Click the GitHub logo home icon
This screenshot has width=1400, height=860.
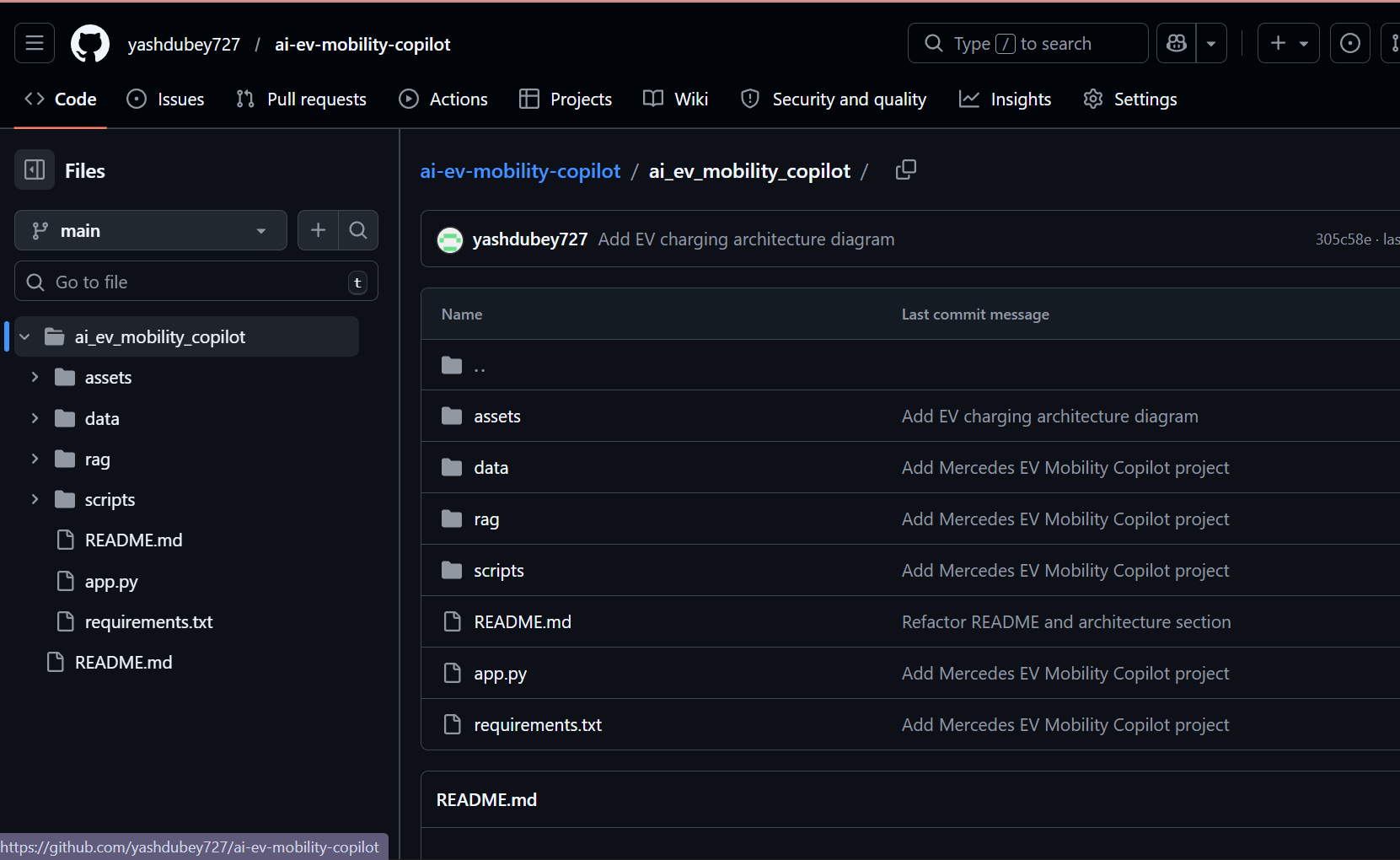pyautogui.click(x=90, y=44)
